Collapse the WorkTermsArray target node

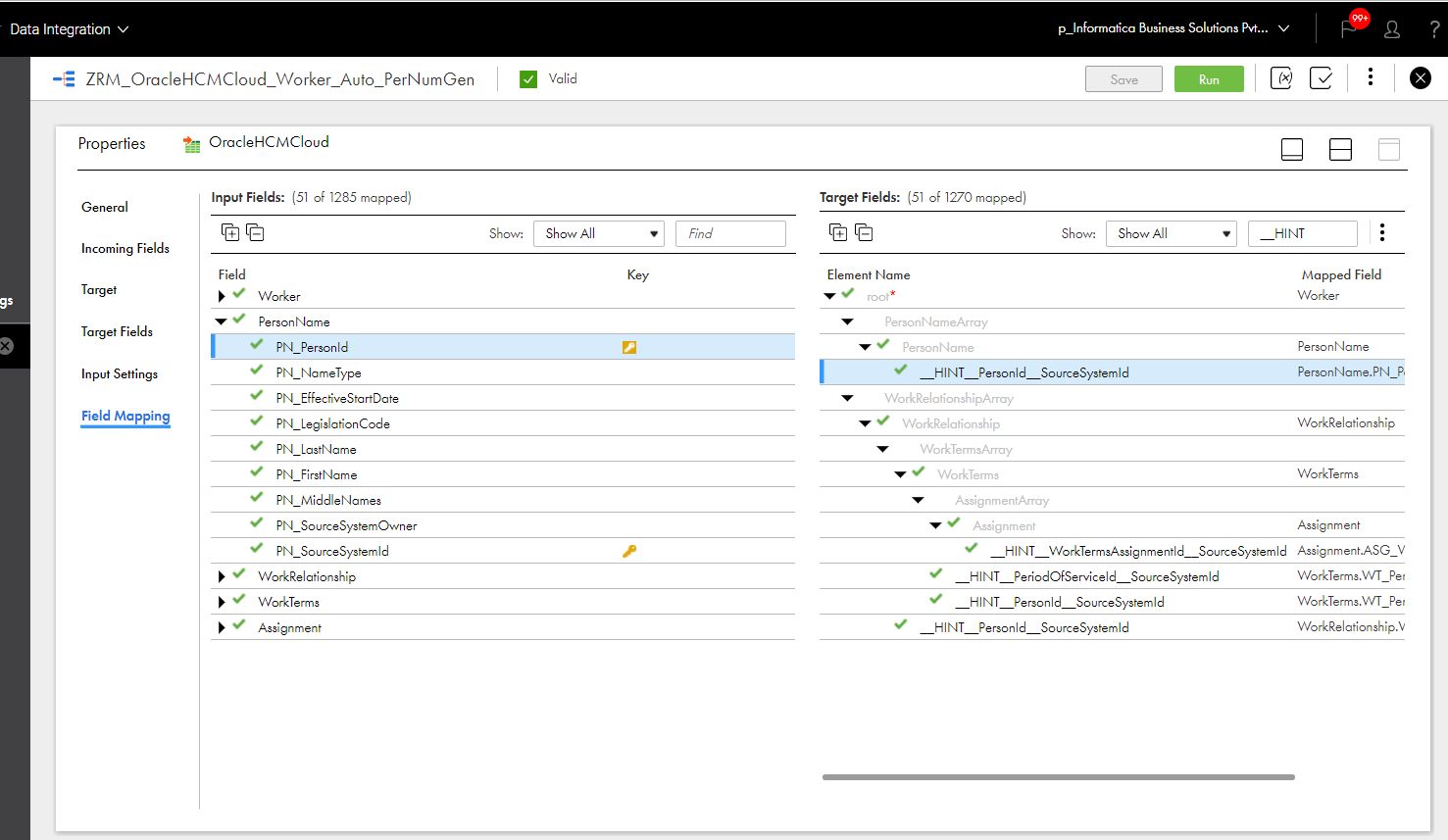pyautogui.click(x=882, y=449)
